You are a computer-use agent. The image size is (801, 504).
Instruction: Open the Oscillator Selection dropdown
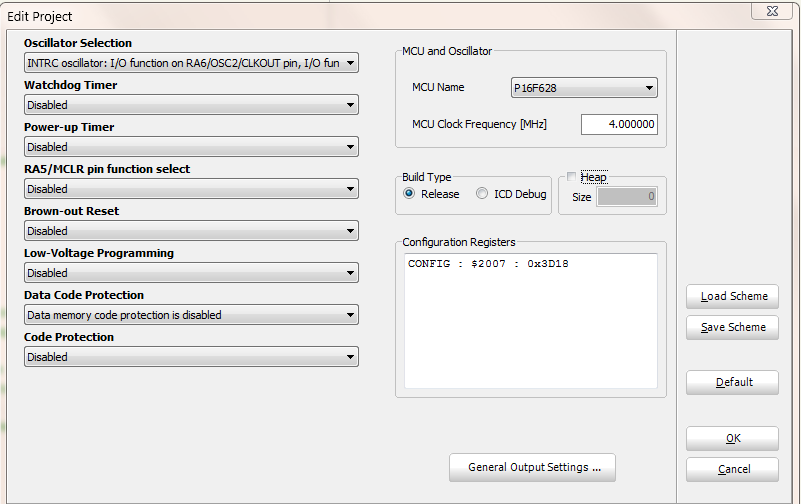click(x=191, y=63)
